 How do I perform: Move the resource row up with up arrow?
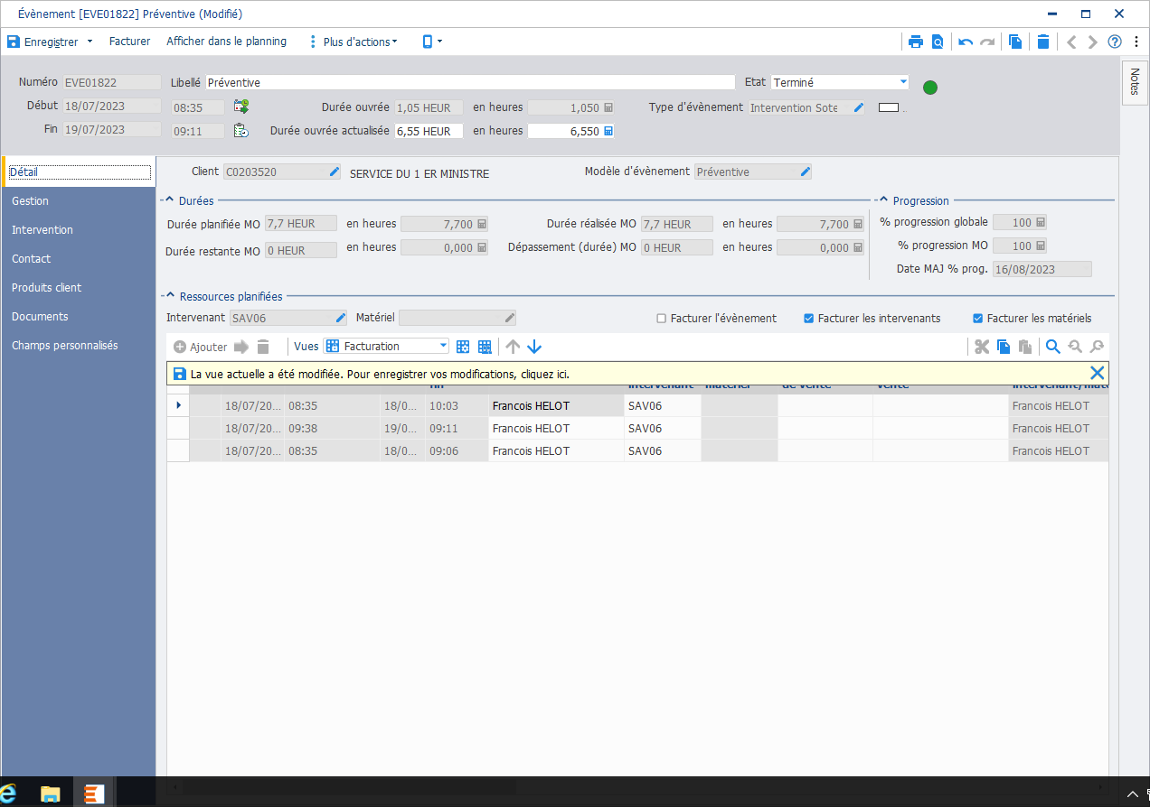point(513,347)
